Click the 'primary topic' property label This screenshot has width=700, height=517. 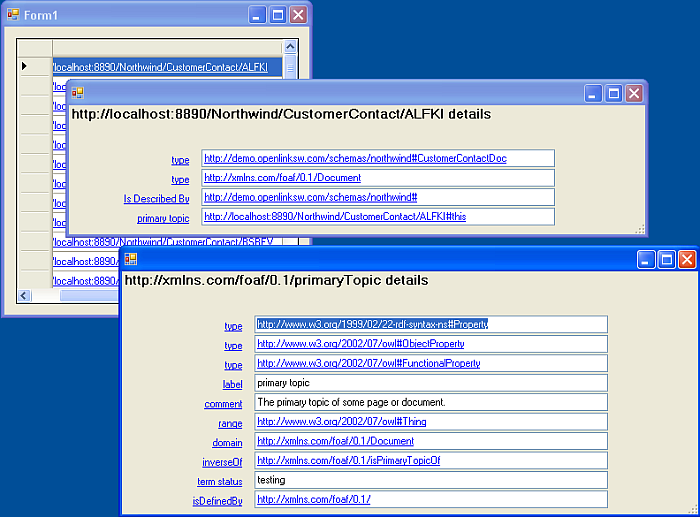point(163,218)
